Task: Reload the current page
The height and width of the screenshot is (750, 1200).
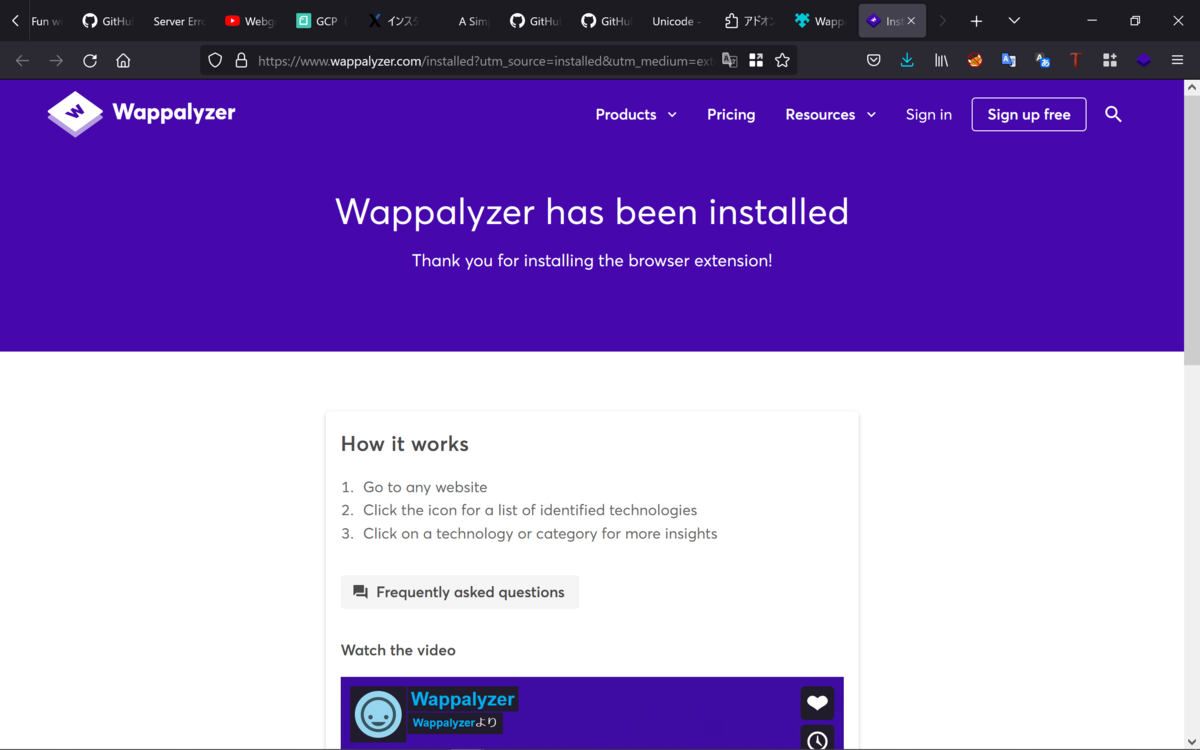Action: [x=90, y=61]
